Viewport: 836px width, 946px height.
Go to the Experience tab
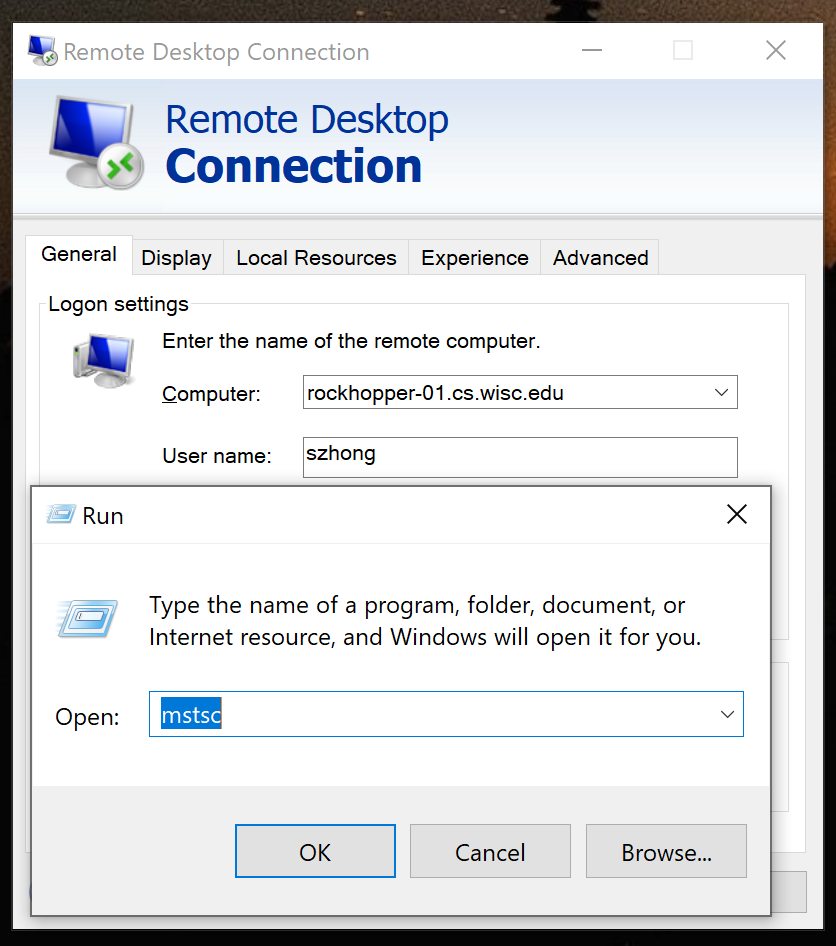[474, 258]
